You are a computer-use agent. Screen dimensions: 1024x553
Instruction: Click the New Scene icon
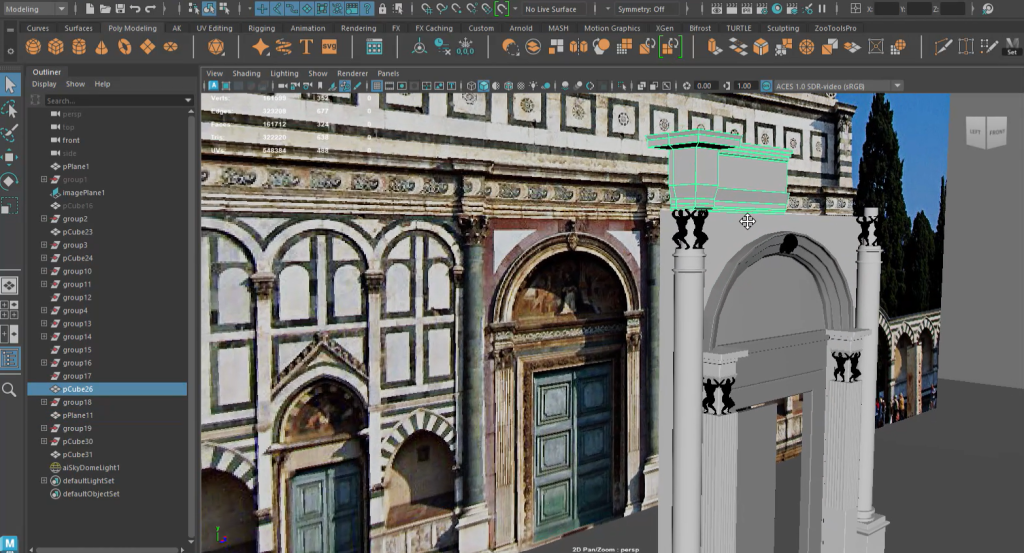(89, 9)
